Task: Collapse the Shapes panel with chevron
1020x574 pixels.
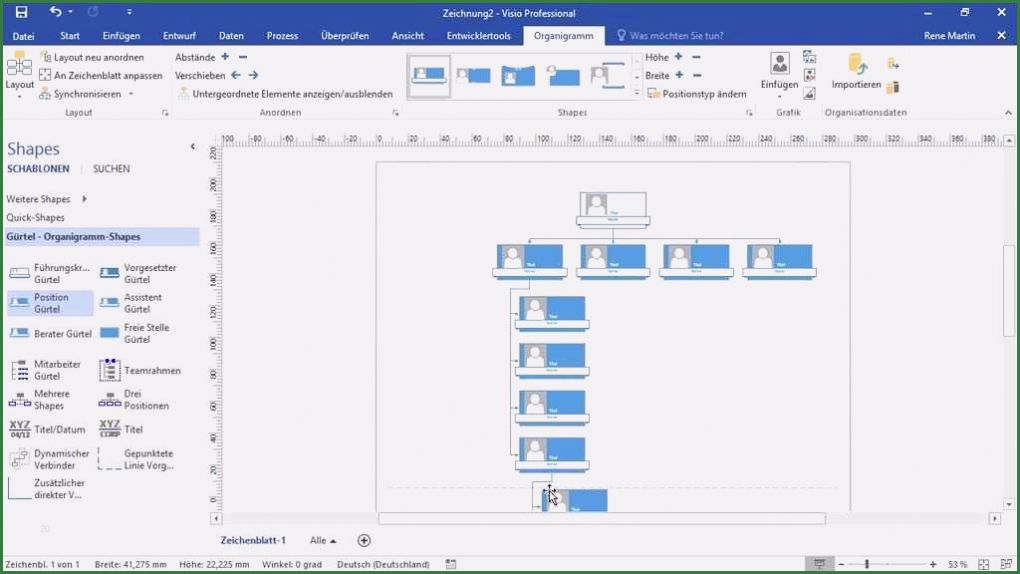Action: (193, 147)
